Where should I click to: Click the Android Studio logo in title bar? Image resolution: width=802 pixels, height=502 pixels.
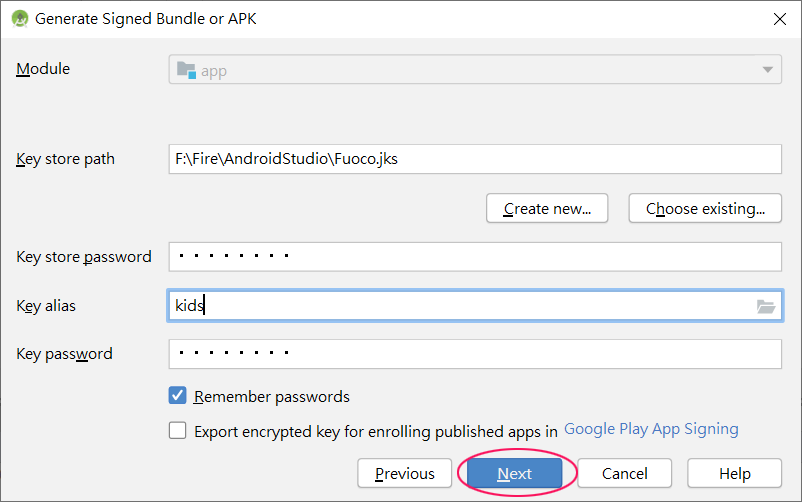click(20, 19)
